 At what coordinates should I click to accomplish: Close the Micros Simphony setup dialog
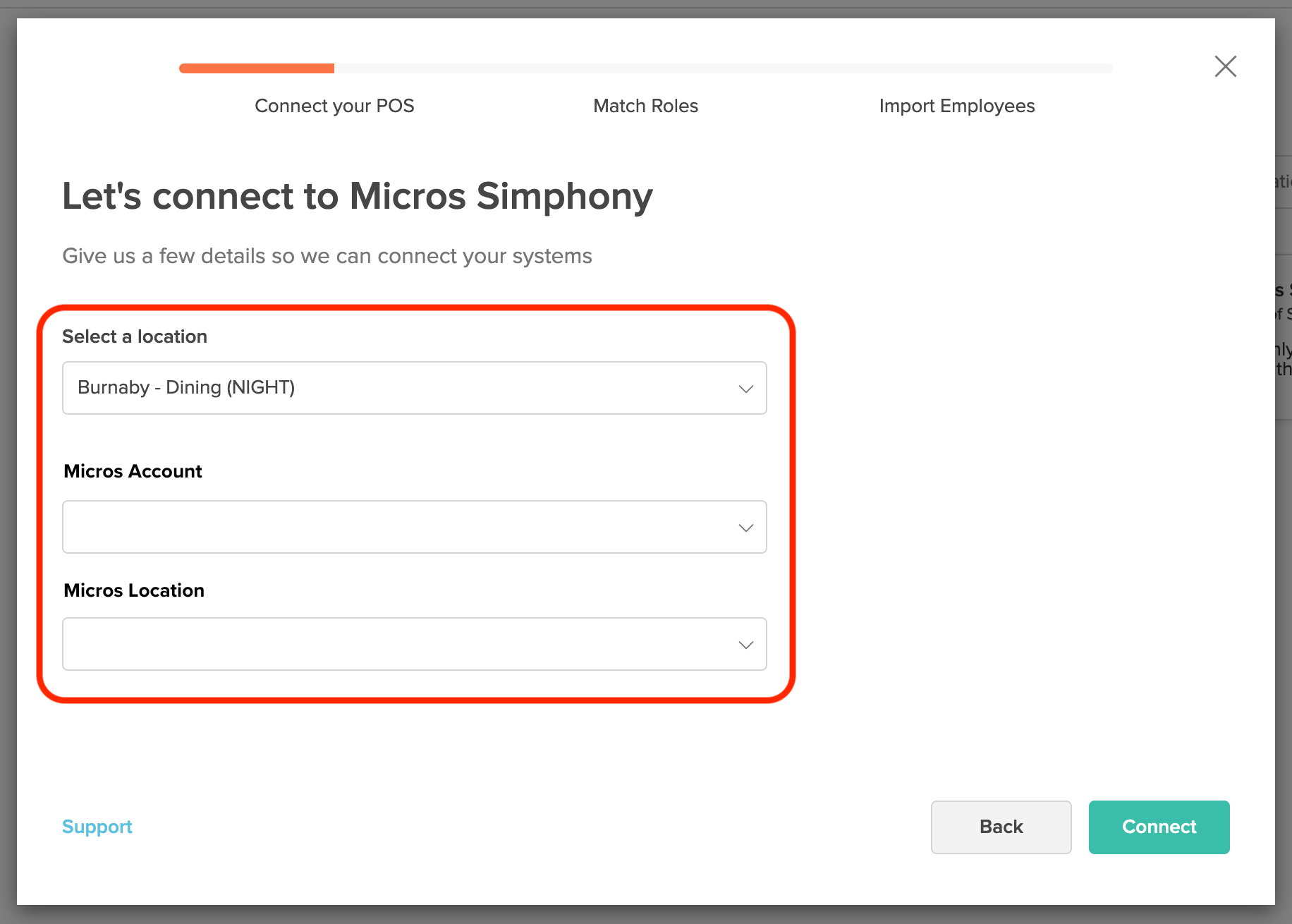pos(1225,66)
